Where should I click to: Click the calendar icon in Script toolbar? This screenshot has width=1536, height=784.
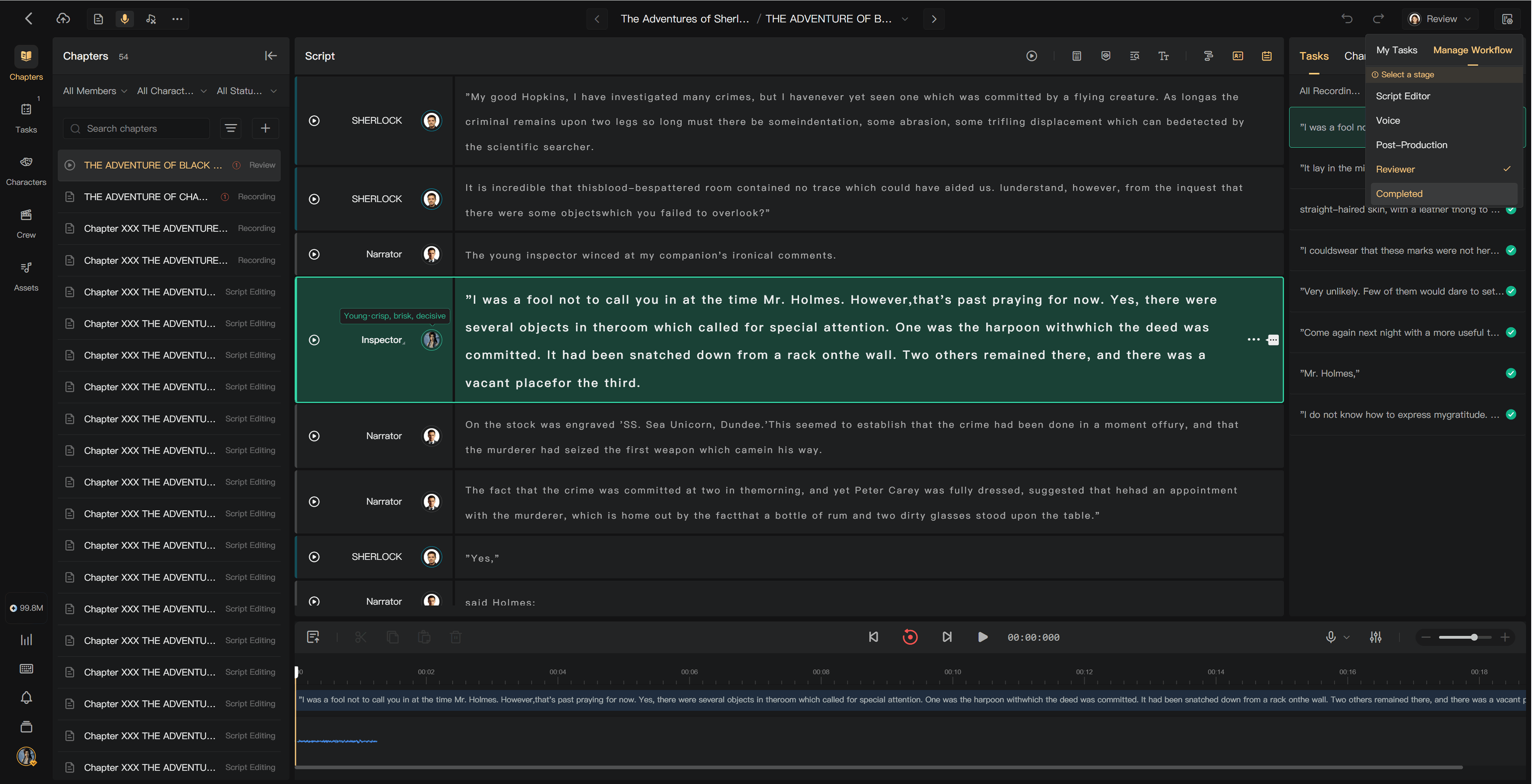coord(1266,56)
